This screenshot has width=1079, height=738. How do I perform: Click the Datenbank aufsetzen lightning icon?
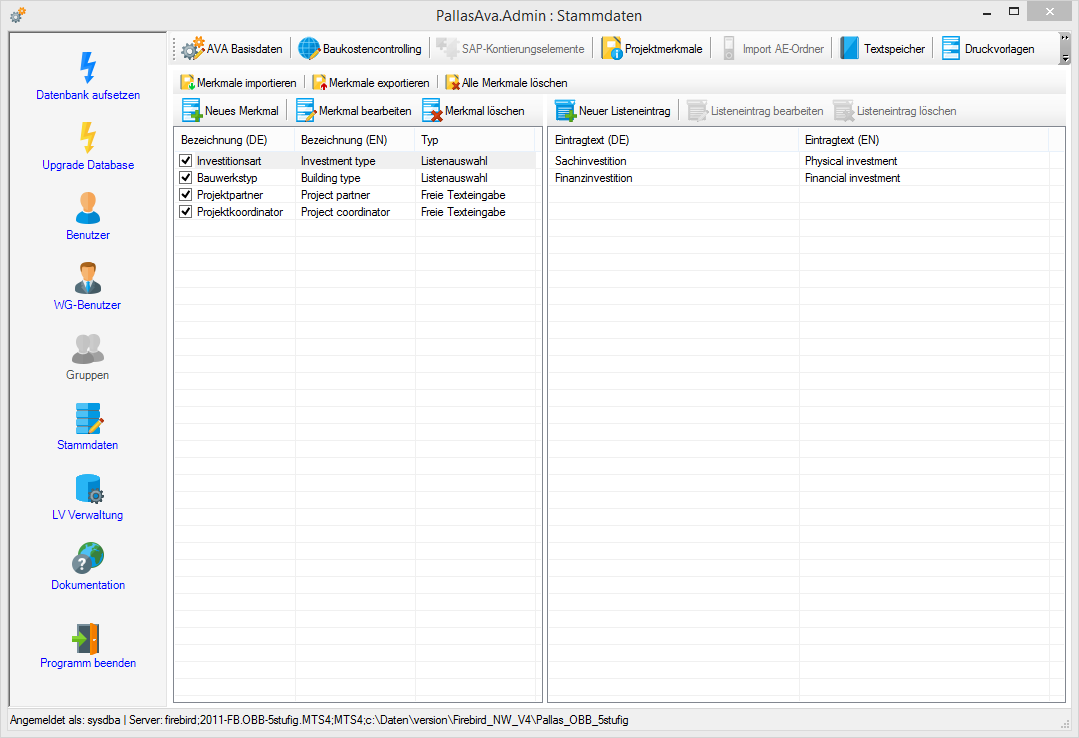pos(87,67)
